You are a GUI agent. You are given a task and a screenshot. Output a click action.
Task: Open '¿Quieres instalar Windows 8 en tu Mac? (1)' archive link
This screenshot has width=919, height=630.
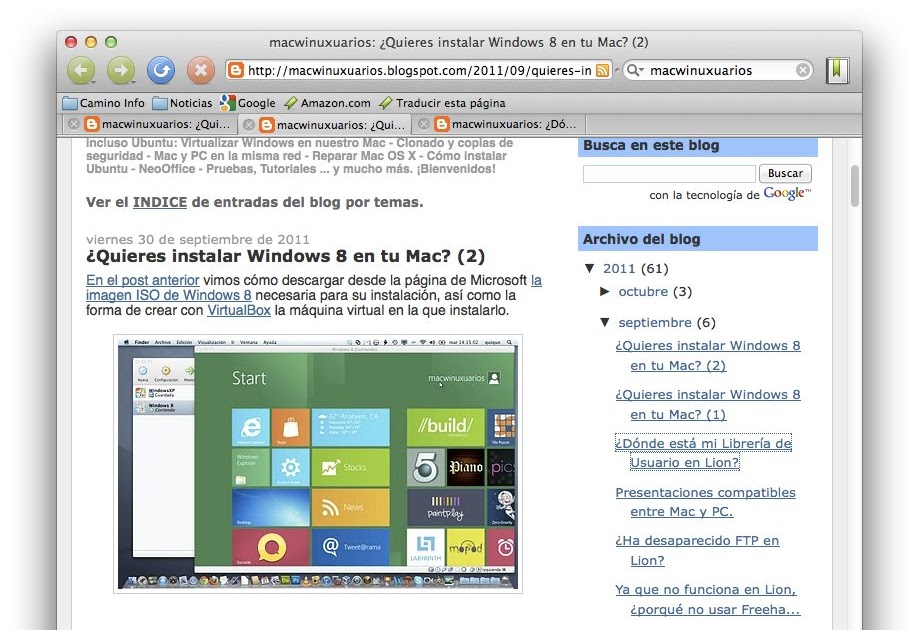(707, 404)
